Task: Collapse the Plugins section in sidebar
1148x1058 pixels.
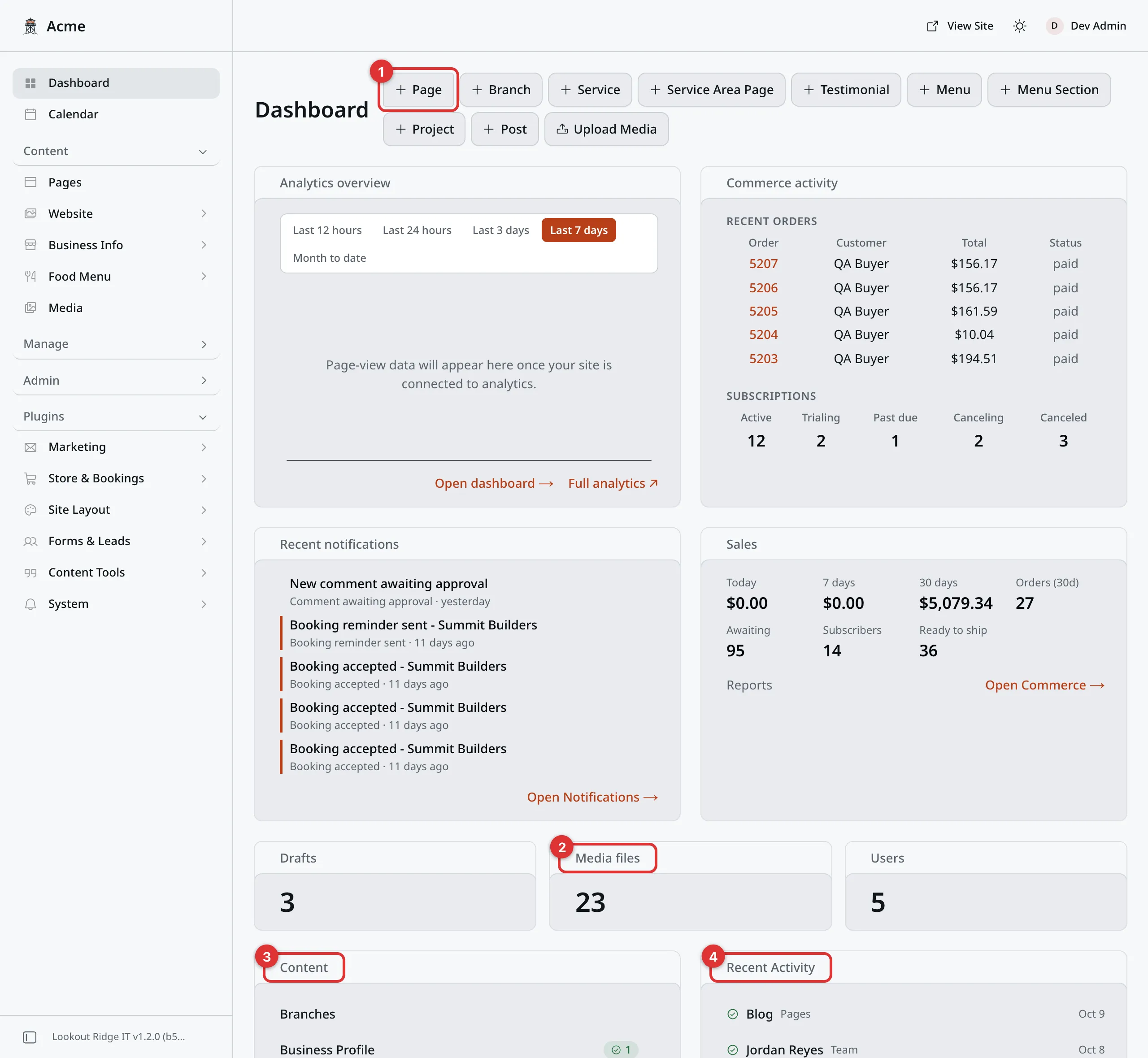Action: click(115, 417)
